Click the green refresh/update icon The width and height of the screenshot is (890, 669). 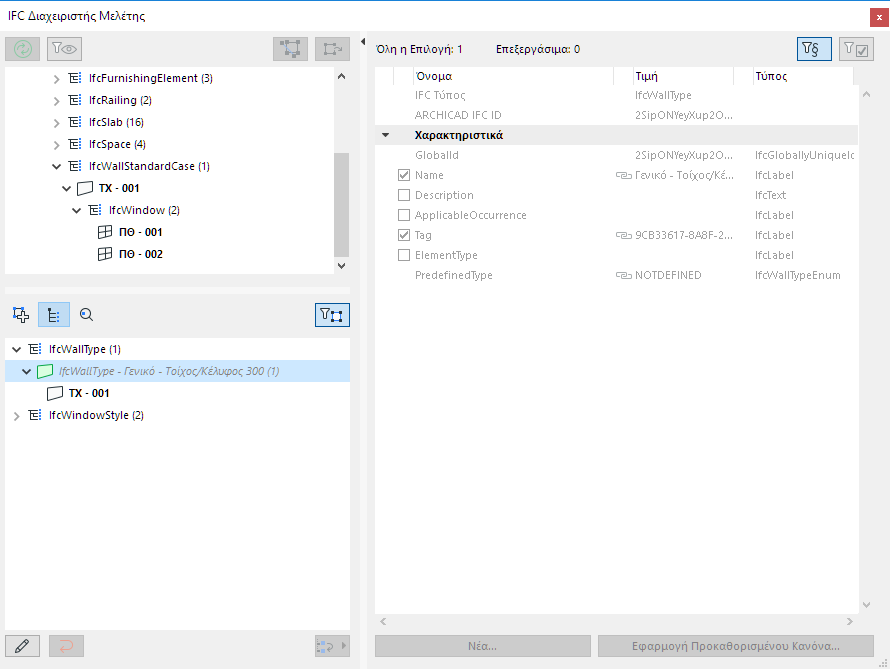[23, 49]
